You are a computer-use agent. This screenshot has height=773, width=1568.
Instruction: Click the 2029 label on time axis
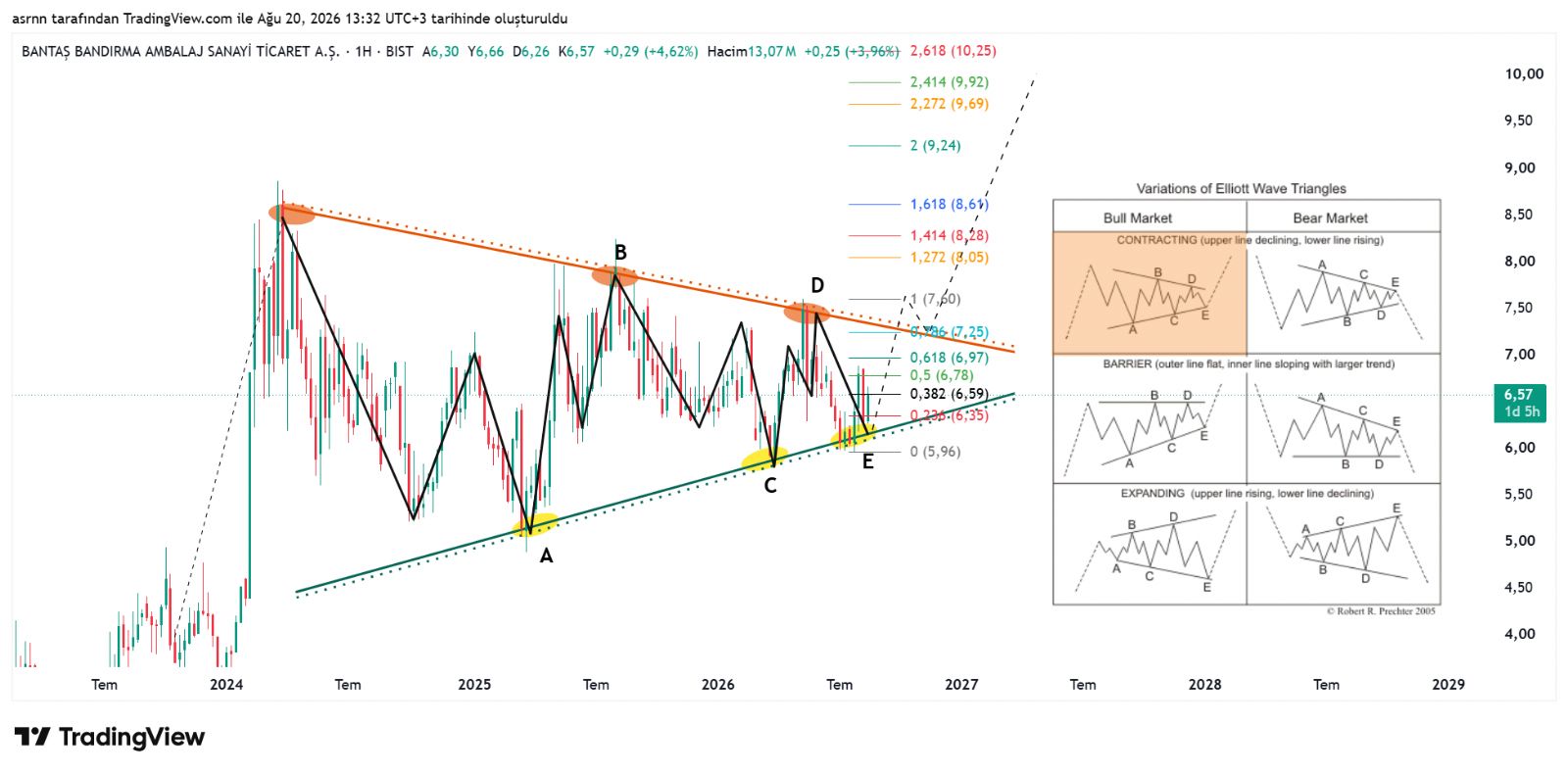click(1448, 685)
